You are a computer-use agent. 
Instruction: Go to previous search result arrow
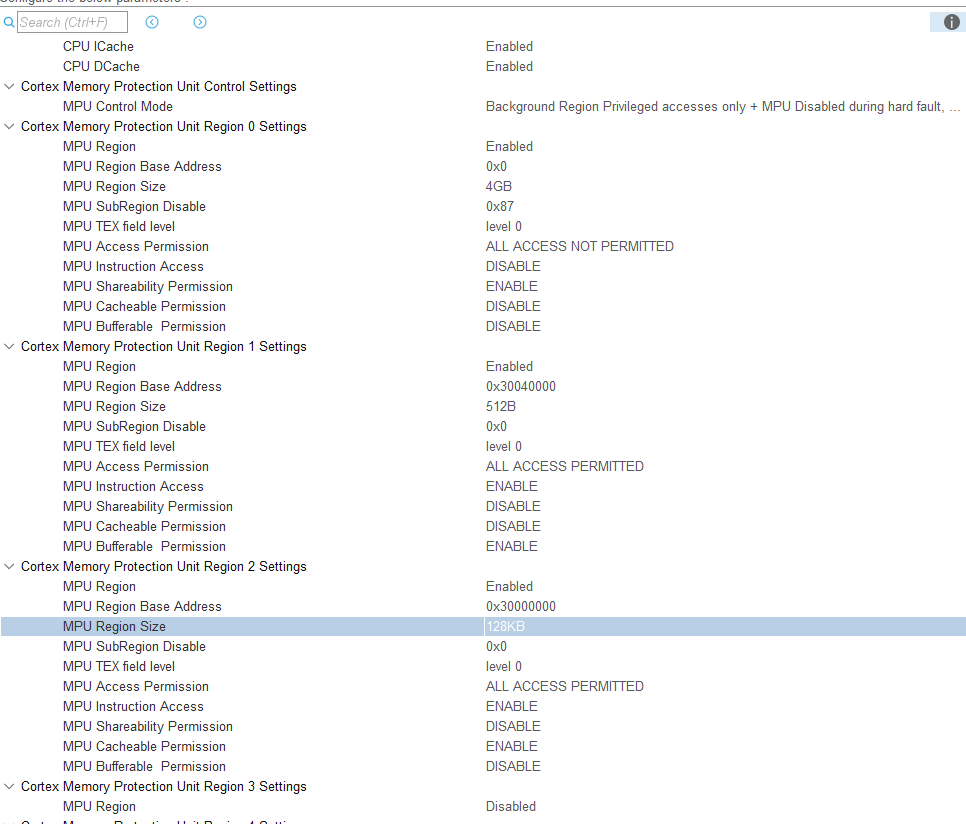[x=152, y=22]
